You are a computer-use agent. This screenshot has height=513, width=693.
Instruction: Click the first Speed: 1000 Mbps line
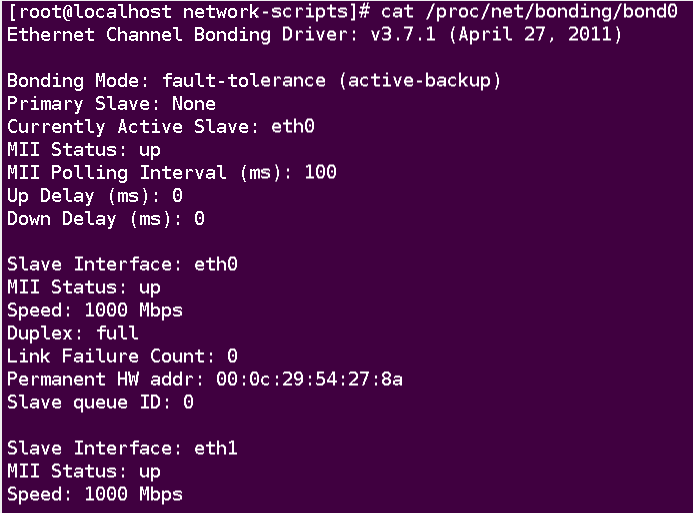point(95,311)
